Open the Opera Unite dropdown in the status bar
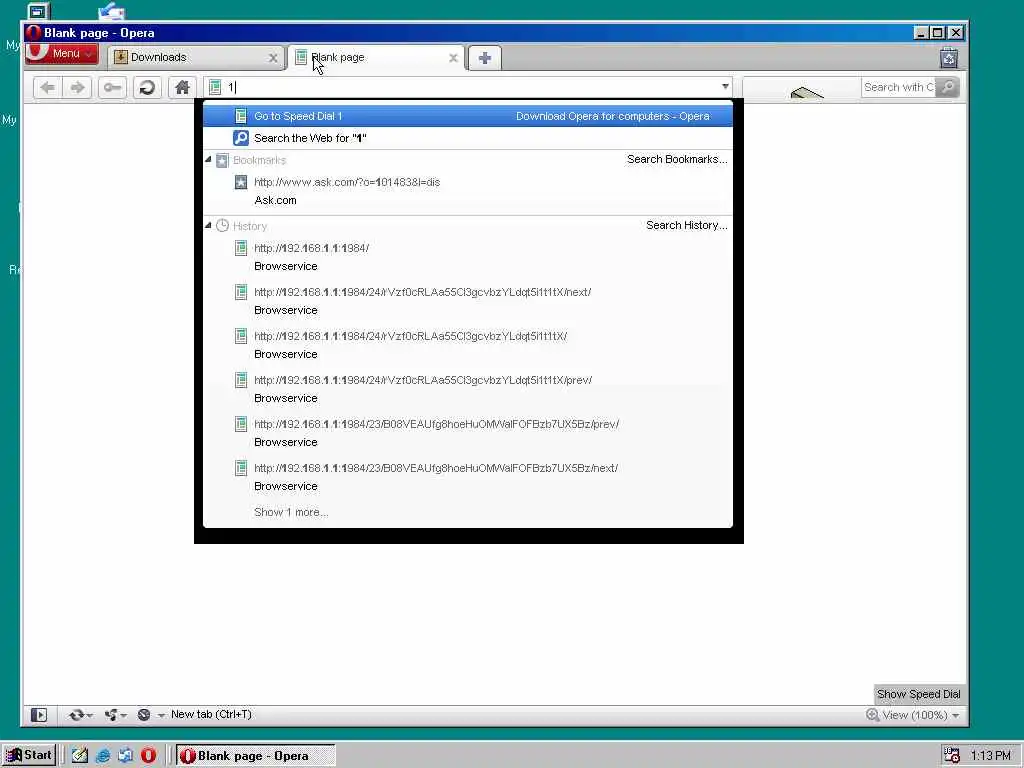The image size is (1024, 768). pyautogui.click(x=115, y=715)
